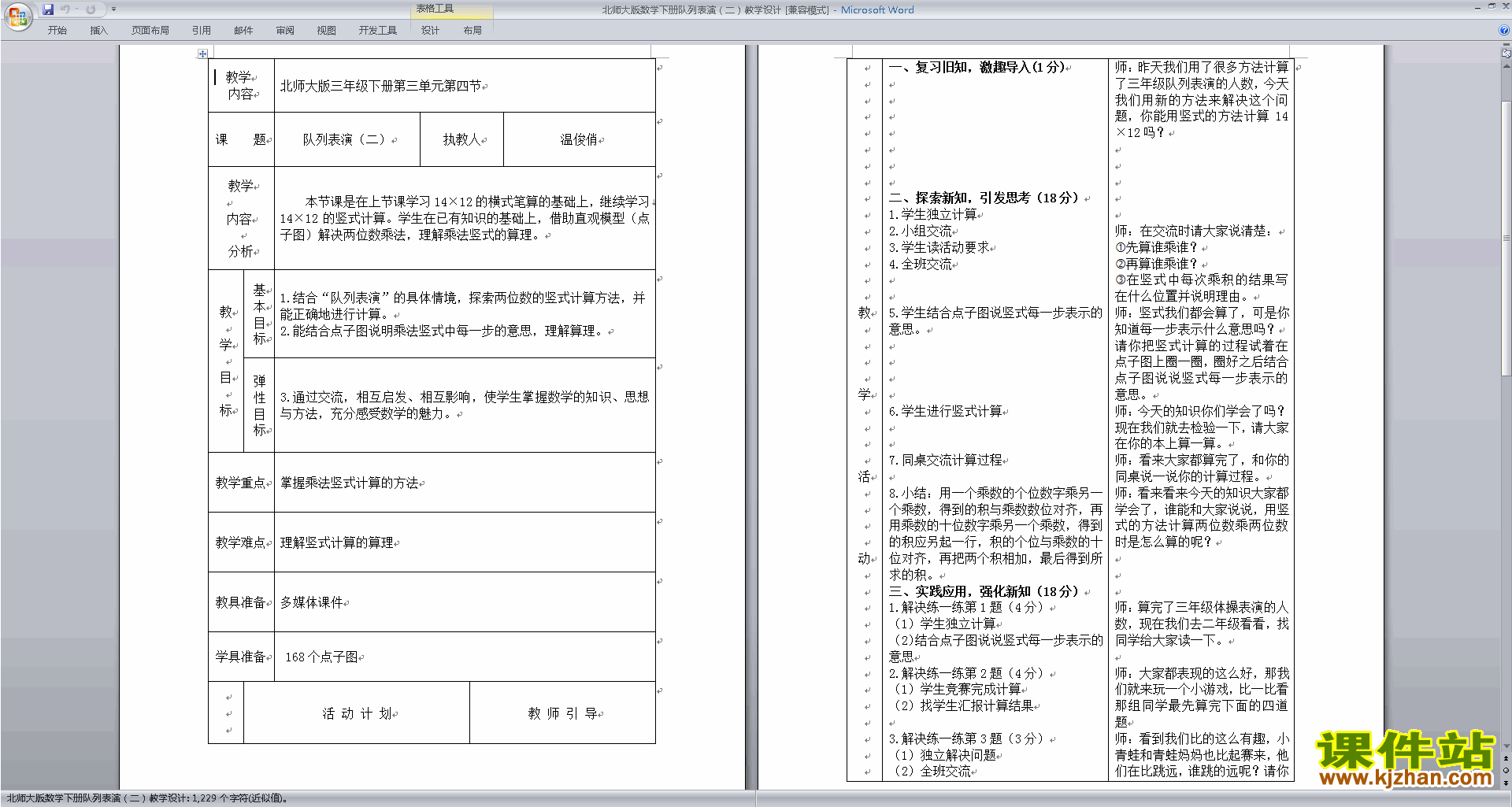Select the 审阅 ribbon tab
This screenshot has width=1512, height=807.
click(x=285, y=31)
